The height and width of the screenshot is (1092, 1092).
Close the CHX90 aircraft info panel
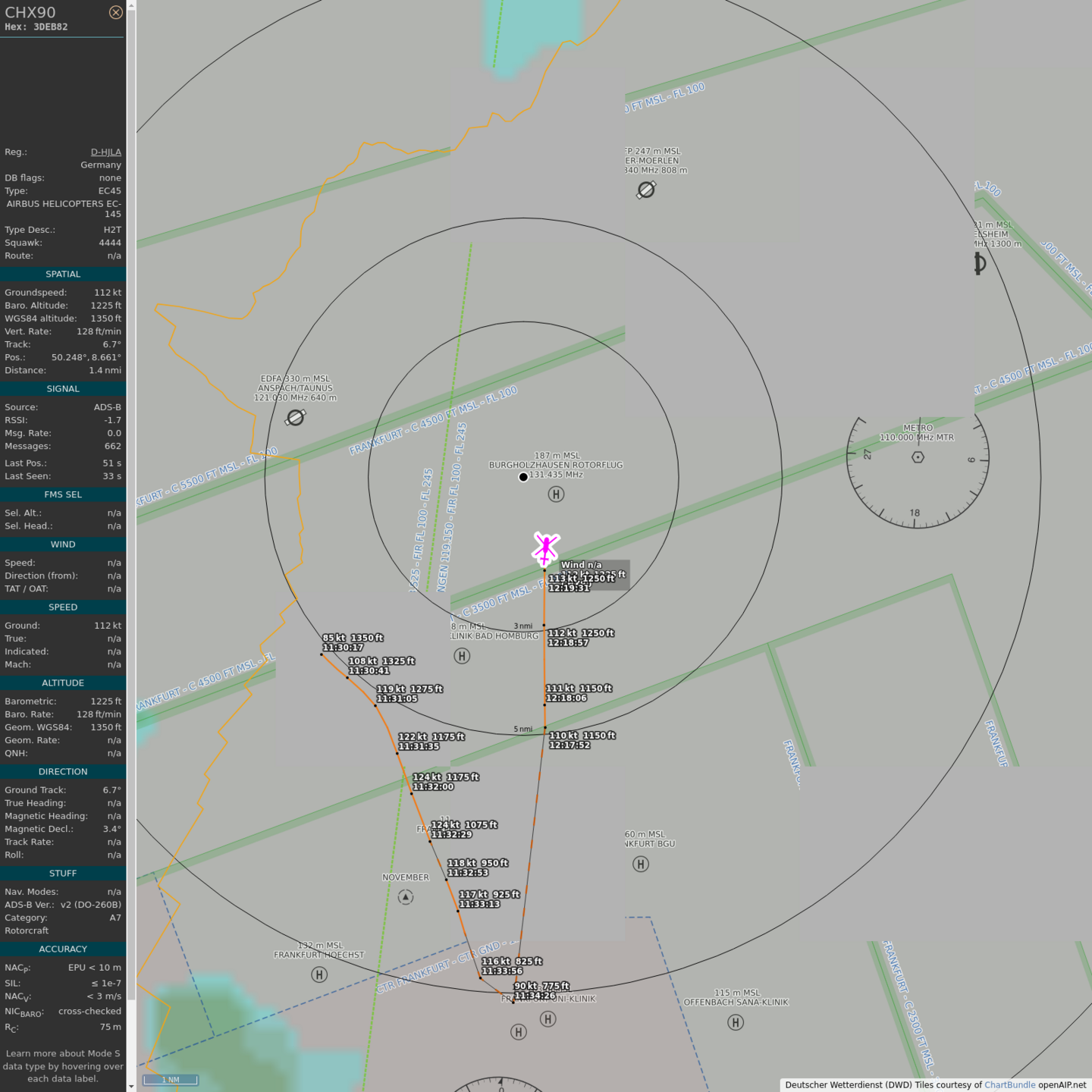click(115, 12)
